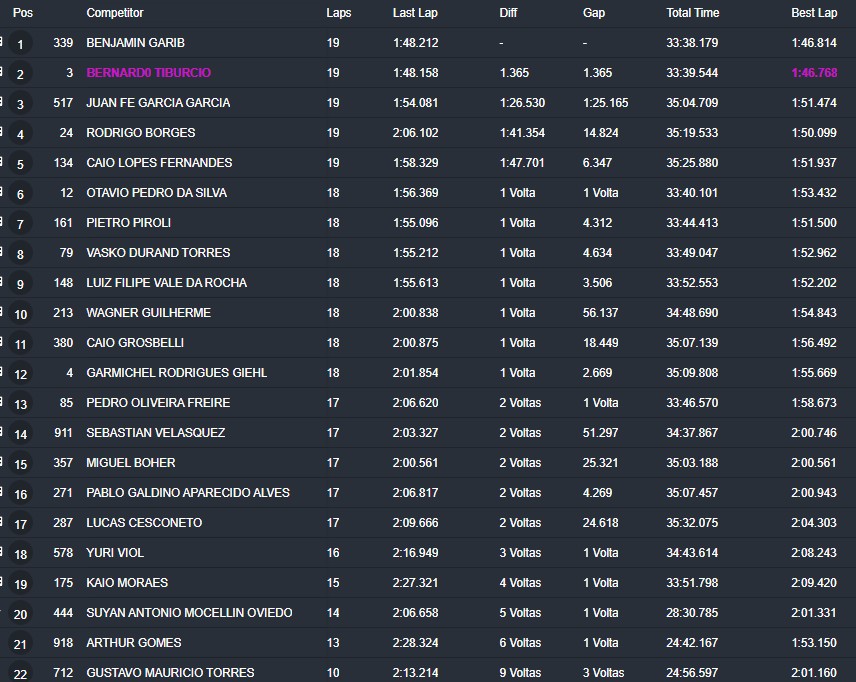
Task: Select highlighted competitor Bernardo Tiburcio
Action: [x=148, y=73]
